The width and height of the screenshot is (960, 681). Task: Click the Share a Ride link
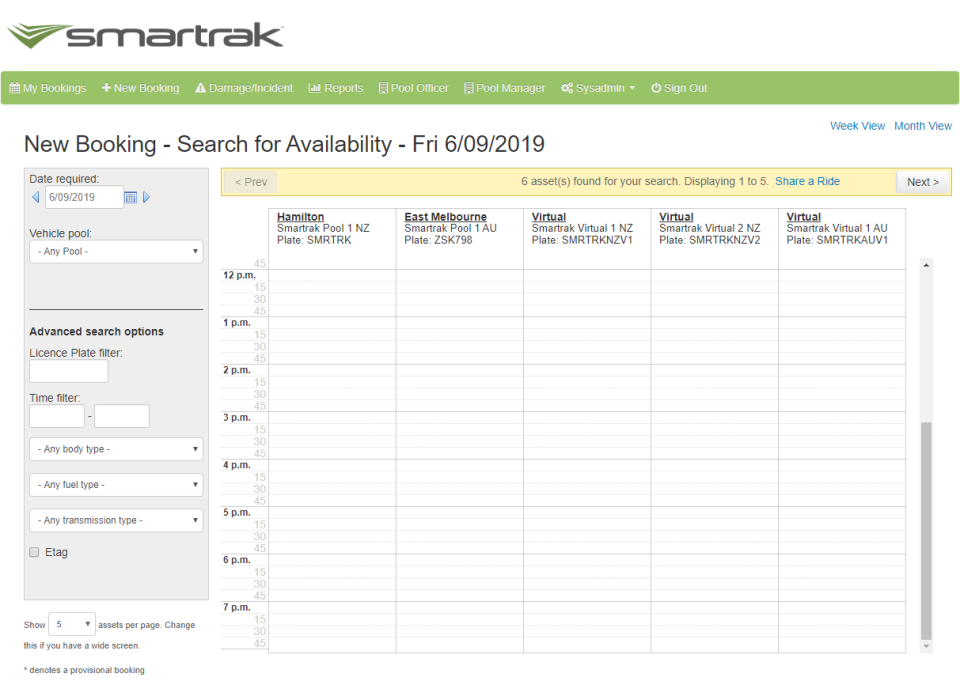[807, 181]
